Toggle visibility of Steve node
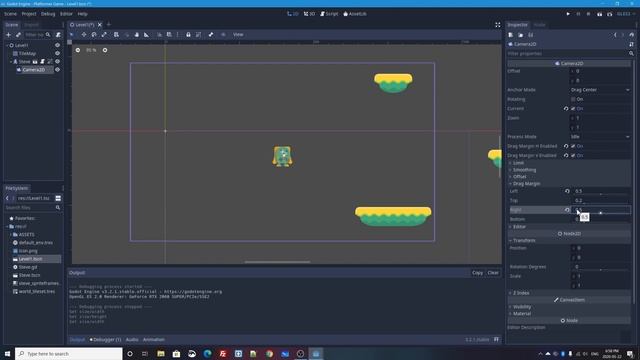640x360 pixels. click(58, 62)
